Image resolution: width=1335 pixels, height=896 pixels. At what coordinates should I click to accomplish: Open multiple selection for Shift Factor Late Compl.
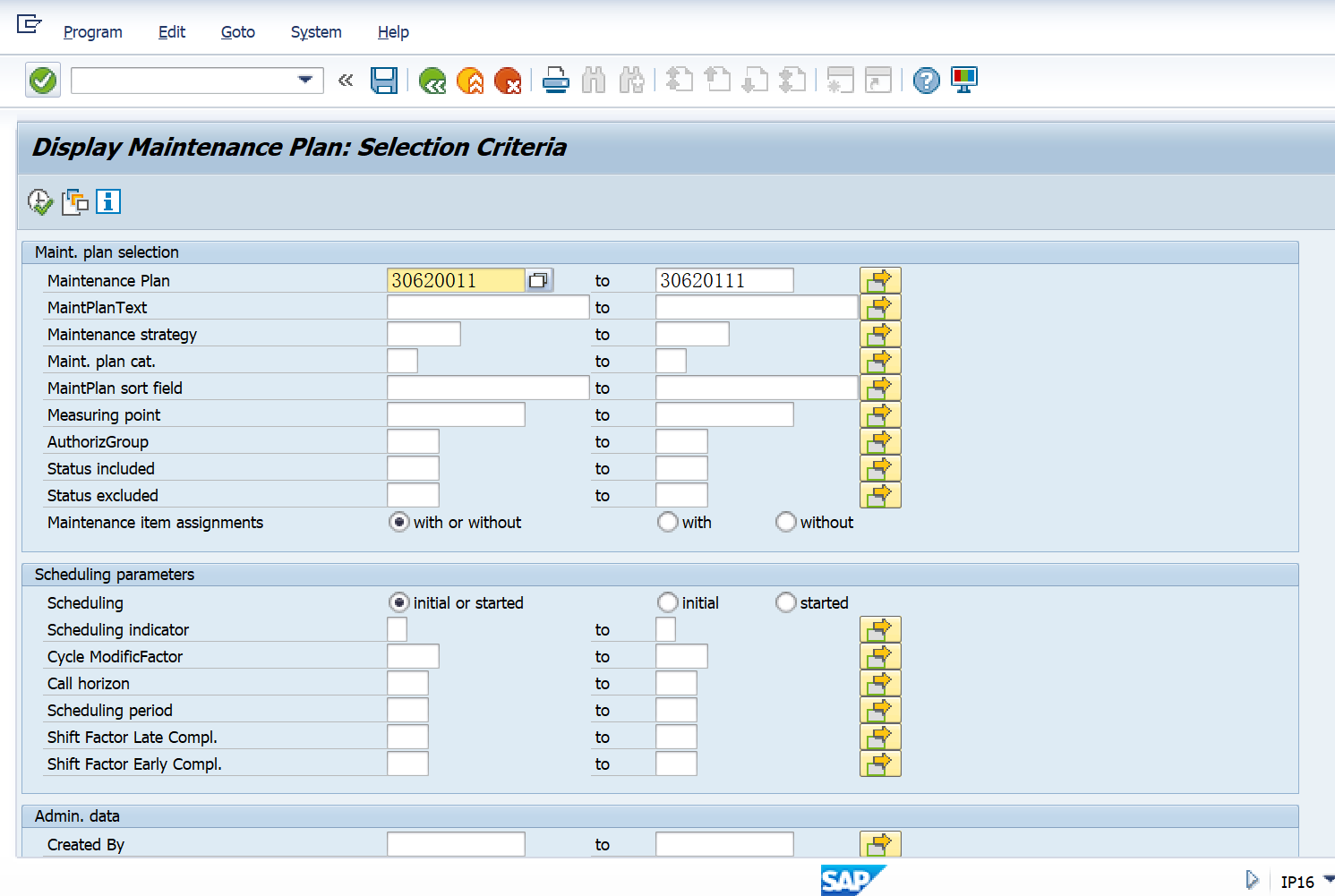tap(880, 737)
